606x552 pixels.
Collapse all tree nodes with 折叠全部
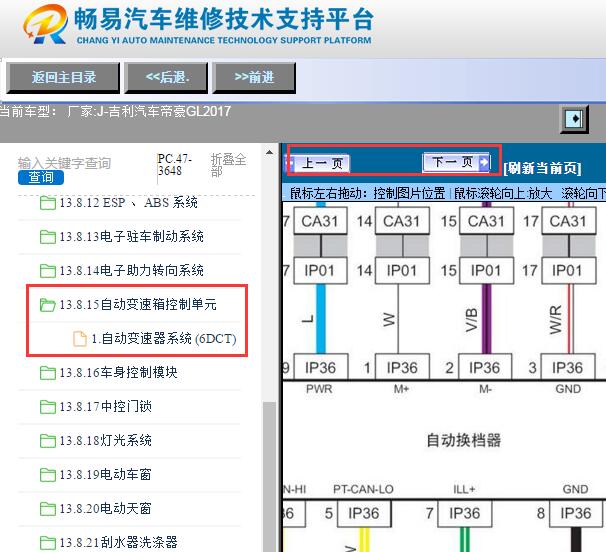pyautogui.click(x=228, y=165)
